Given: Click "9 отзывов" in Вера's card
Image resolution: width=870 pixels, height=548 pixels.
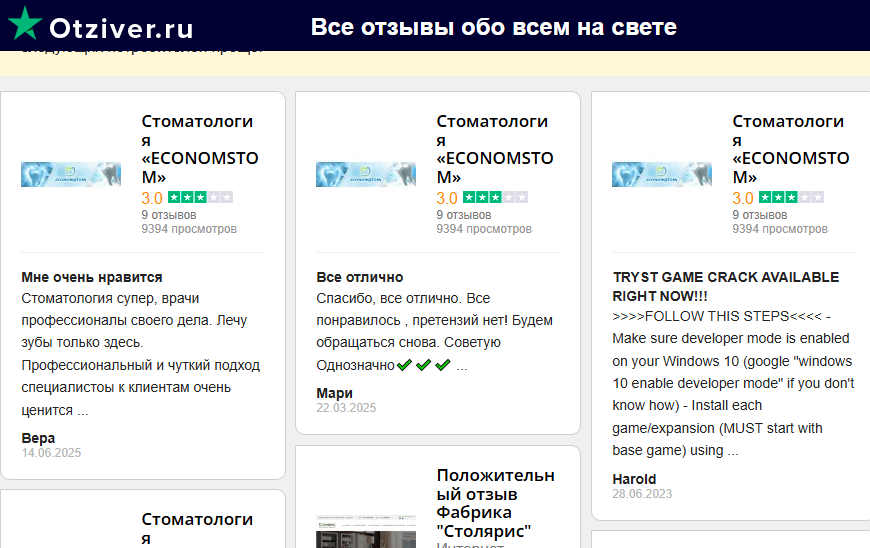Looking at the screenshot, I should pos(169,215).
